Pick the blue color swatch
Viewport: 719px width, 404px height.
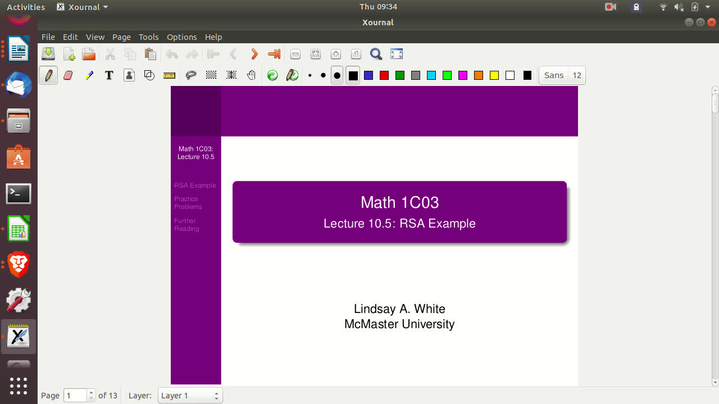click(368, 75)
